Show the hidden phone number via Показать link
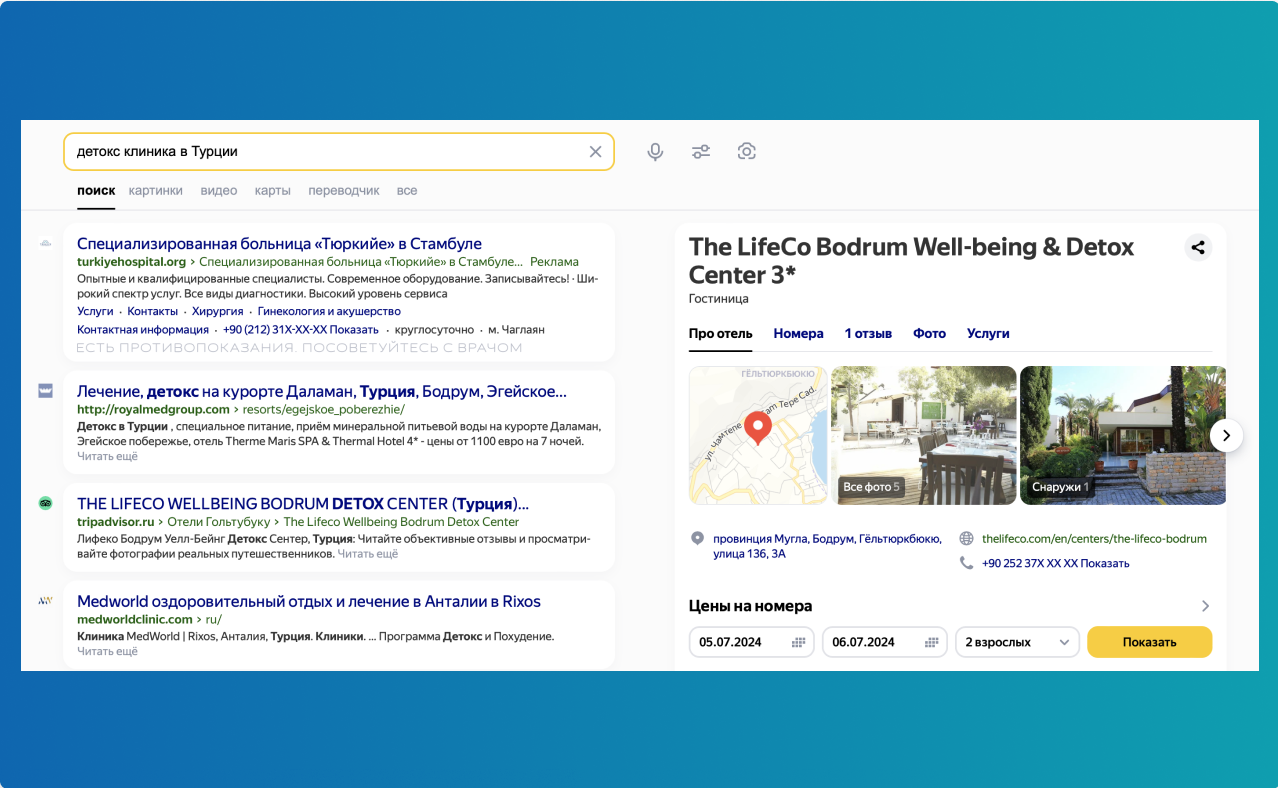 point(1106,562)
